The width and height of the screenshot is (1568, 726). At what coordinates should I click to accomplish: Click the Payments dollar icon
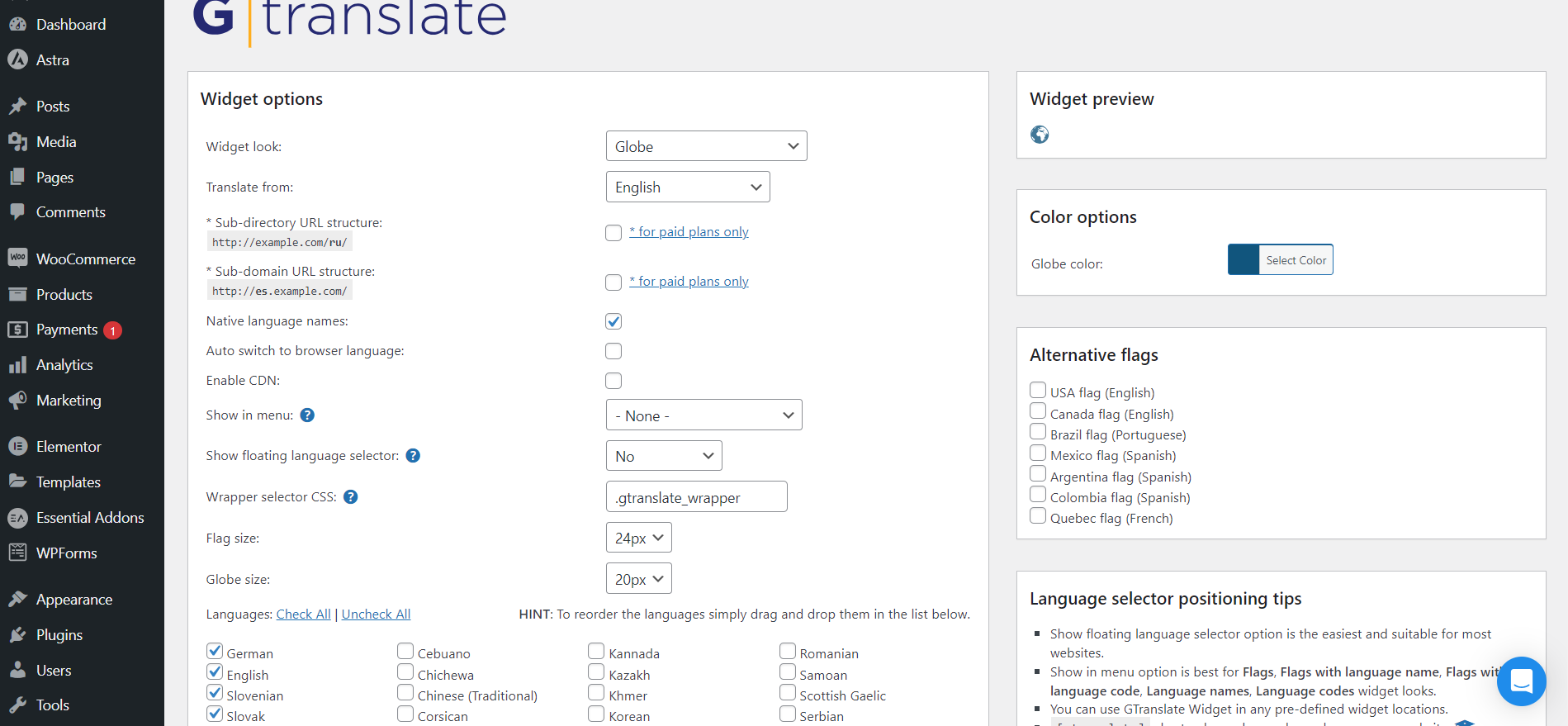(17, 330)
